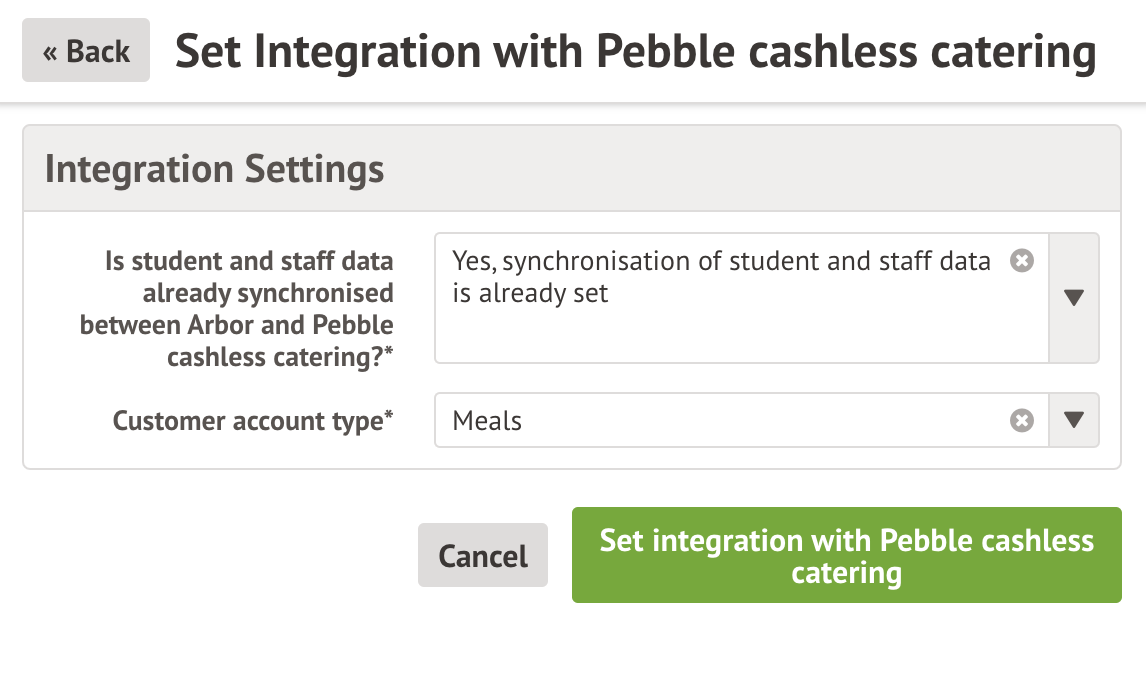1146x678 pixels.
Task: Expand the synchronisation question dropdown arrow
Action: point(1074,298)
